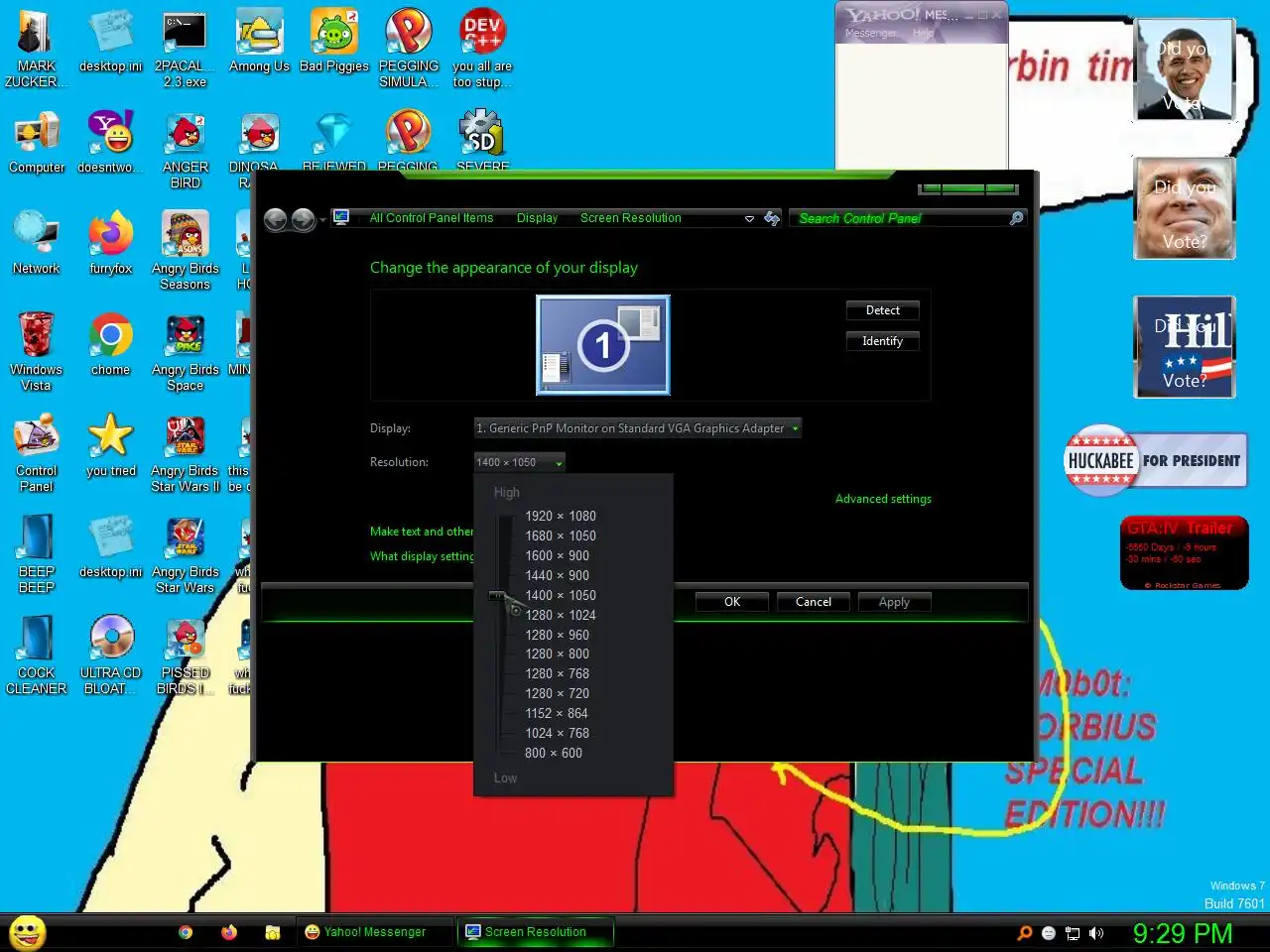The image size is (1270, 952).
Task: Open Angry Birds Star Wars II icon
Action: (186, 453)
